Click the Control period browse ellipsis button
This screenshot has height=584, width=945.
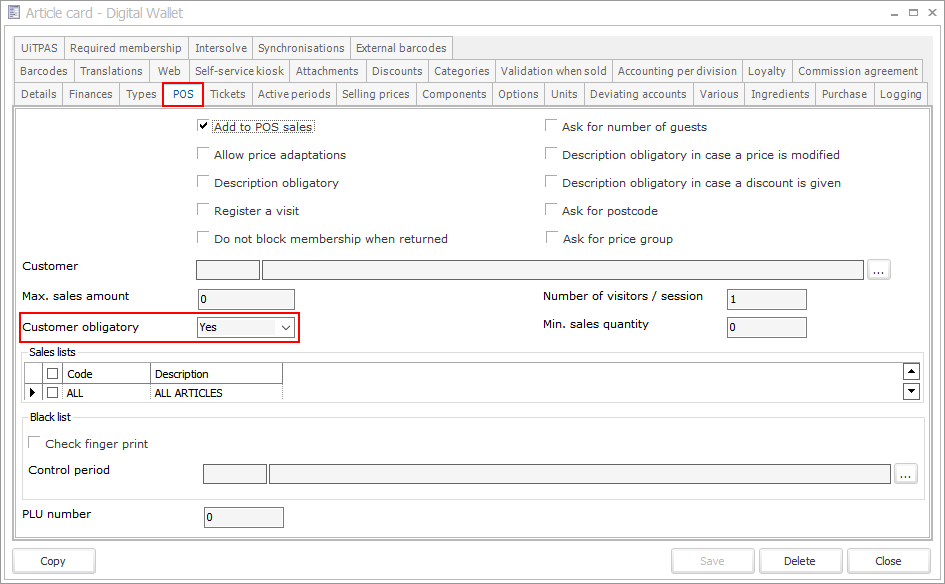click(x=905, y=474)
